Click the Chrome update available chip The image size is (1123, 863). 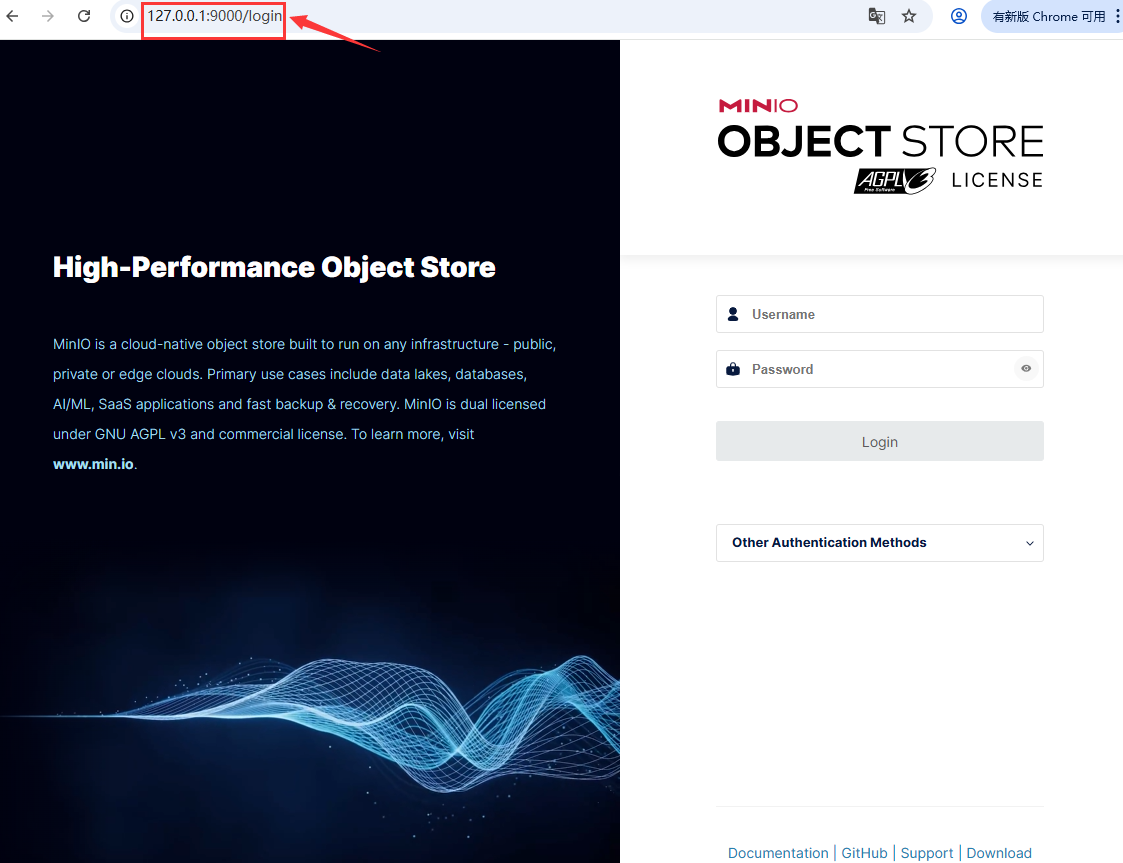coord(1049,16)
